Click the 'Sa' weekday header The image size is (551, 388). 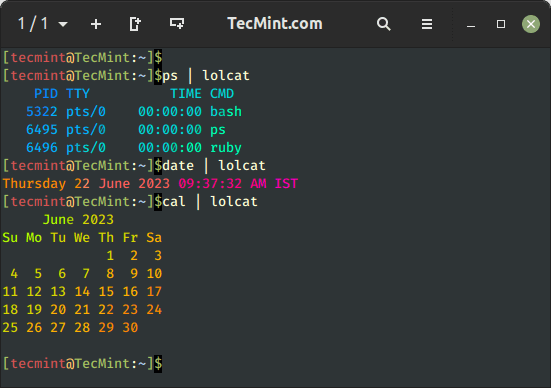(154, 238)
